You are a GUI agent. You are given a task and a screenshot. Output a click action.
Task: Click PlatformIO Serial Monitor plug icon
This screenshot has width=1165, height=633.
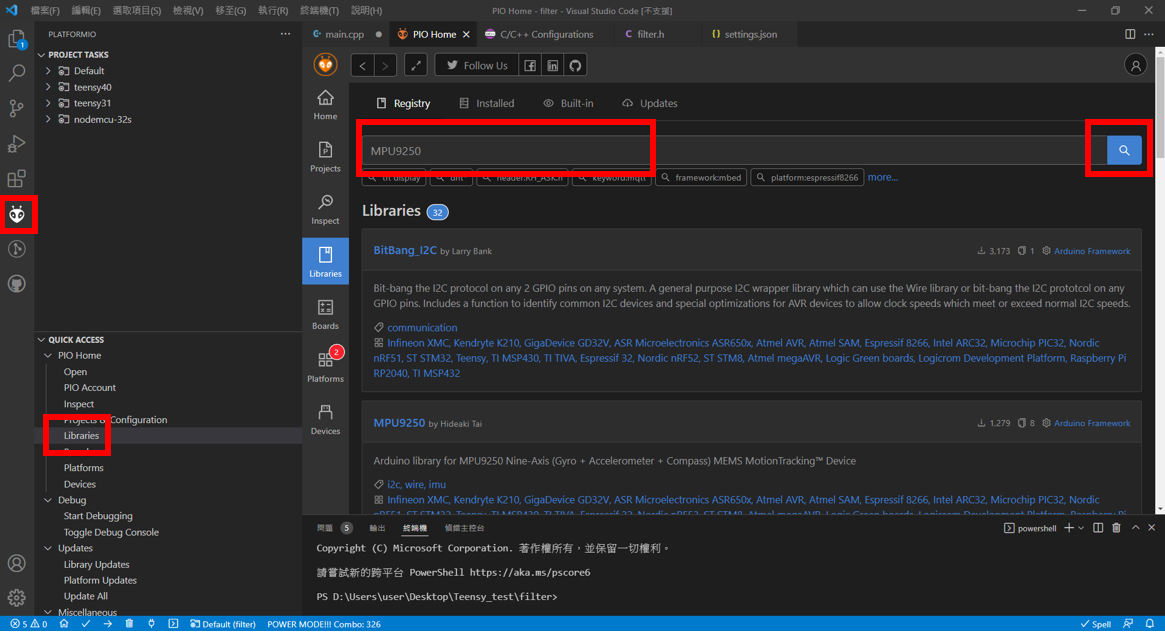pyautogui.click(x=151, y=624)
